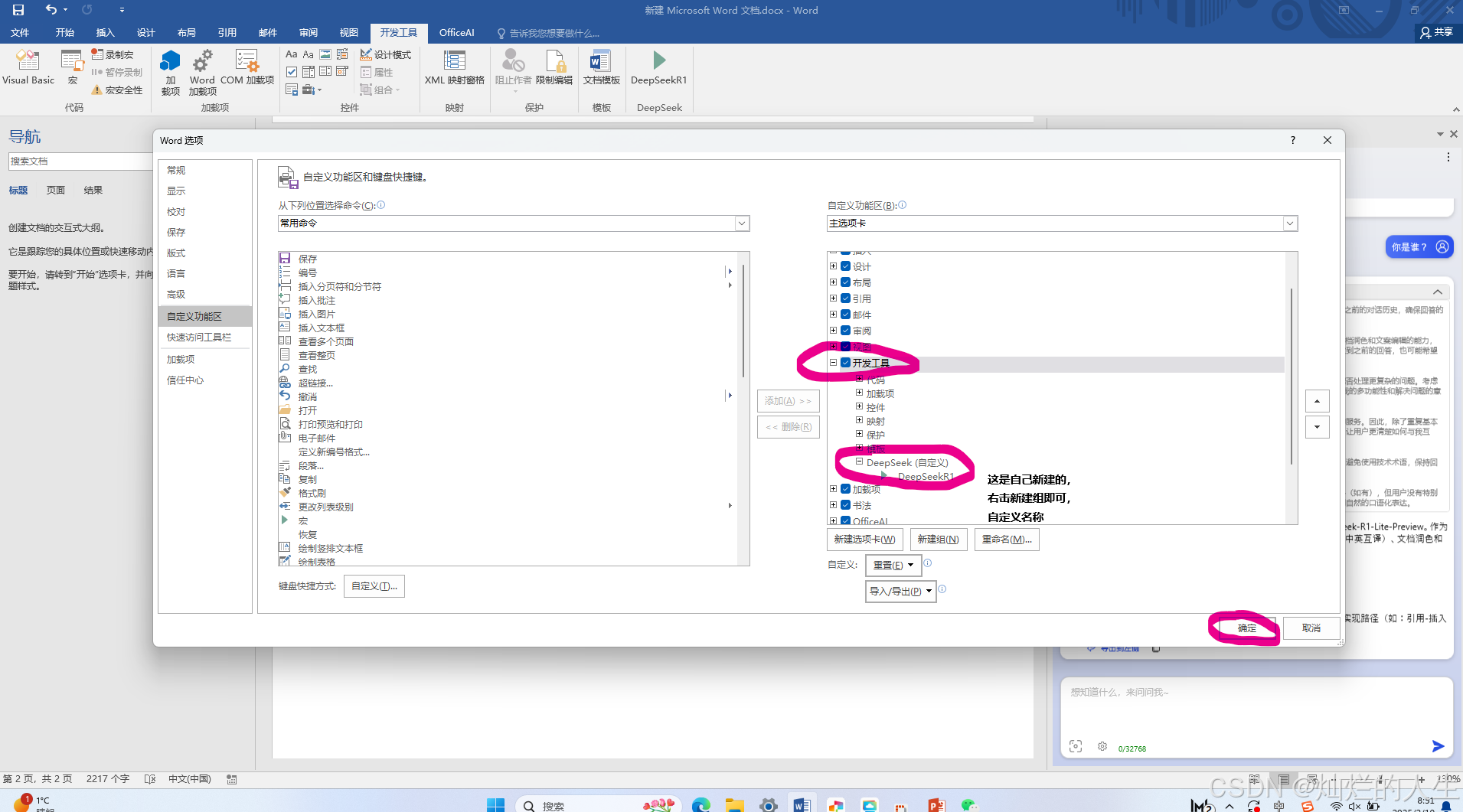This screenshot has height=812, width=1463.
Task: Uncheck the 布局 tab checkbox
Action: pos(846,282)
